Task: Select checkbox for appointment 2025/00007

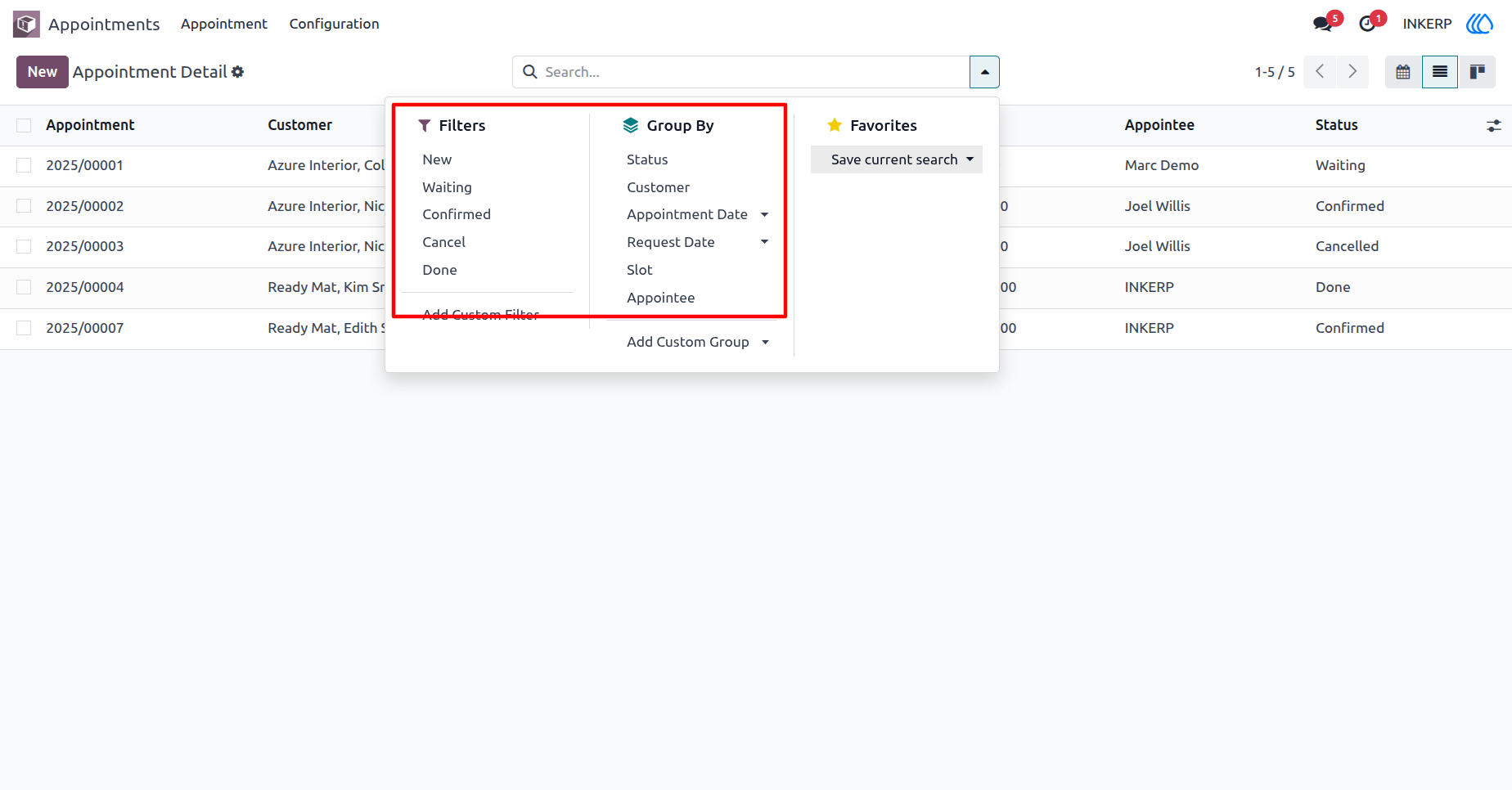Action: (24, 328)
